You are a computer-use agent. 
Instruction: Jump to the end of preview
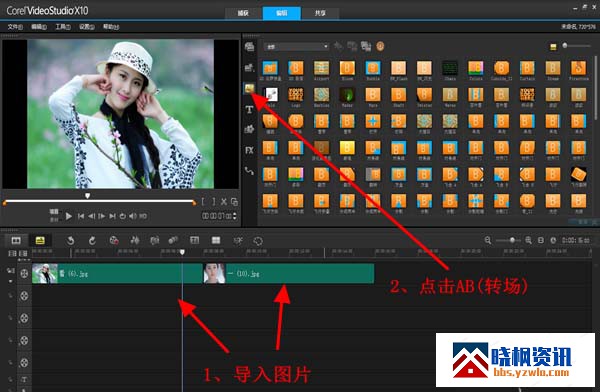click(x=112, y=216)
